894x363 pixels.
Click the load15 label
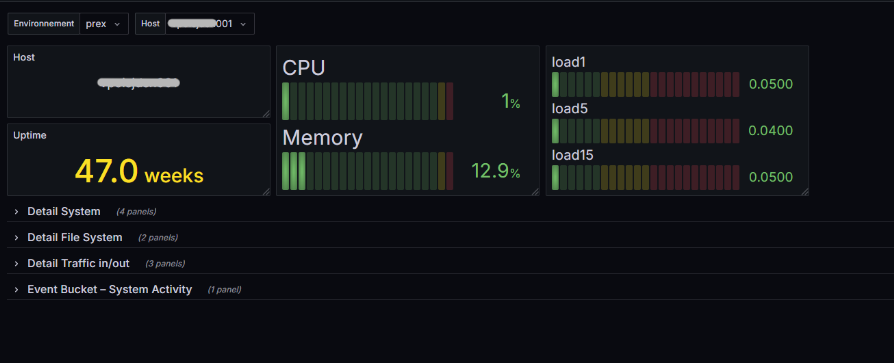pos(572,155)
